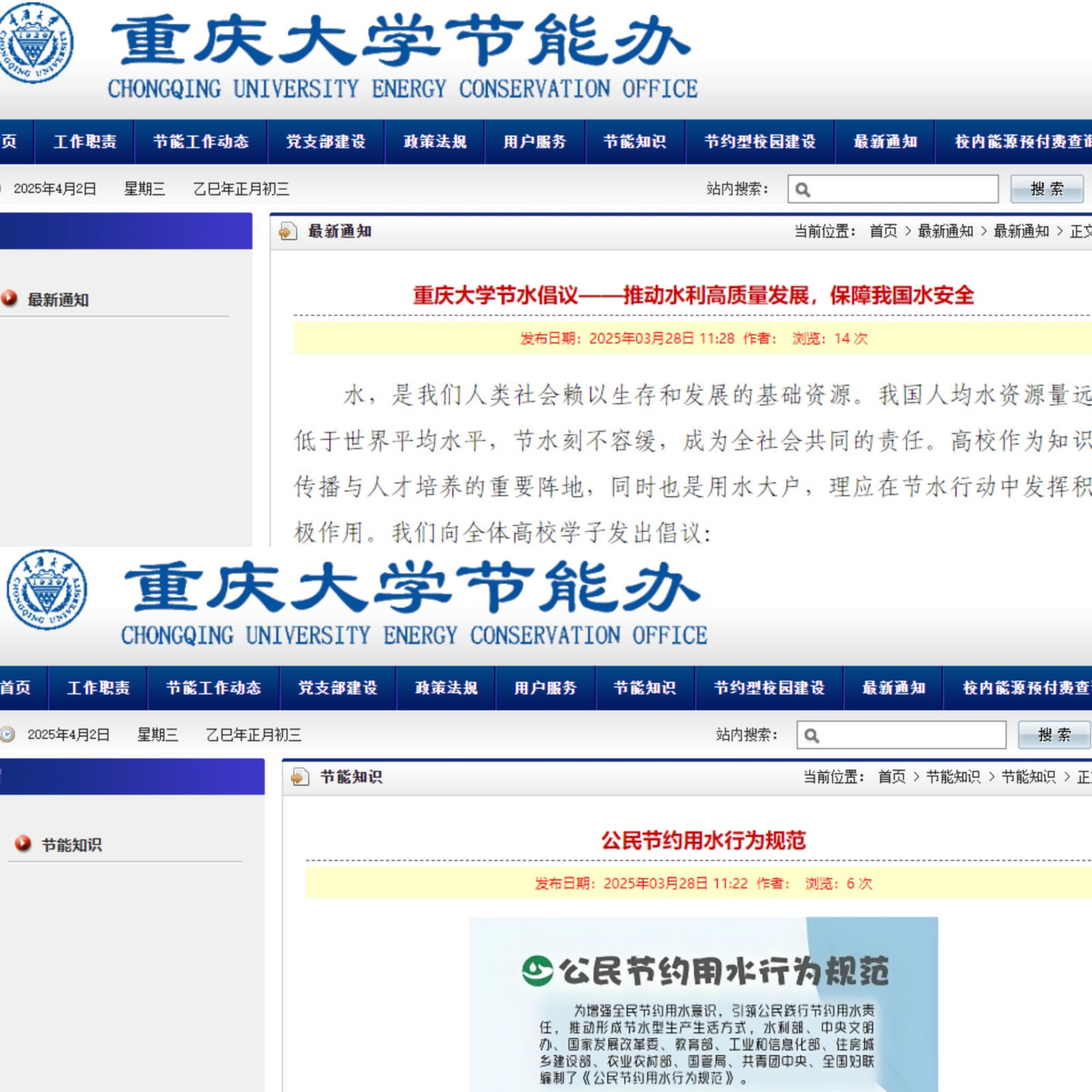Click the clock icon beside the lower page date
The width and height of the screenshot is (1092, 1092).
click(x=8, y=734)
